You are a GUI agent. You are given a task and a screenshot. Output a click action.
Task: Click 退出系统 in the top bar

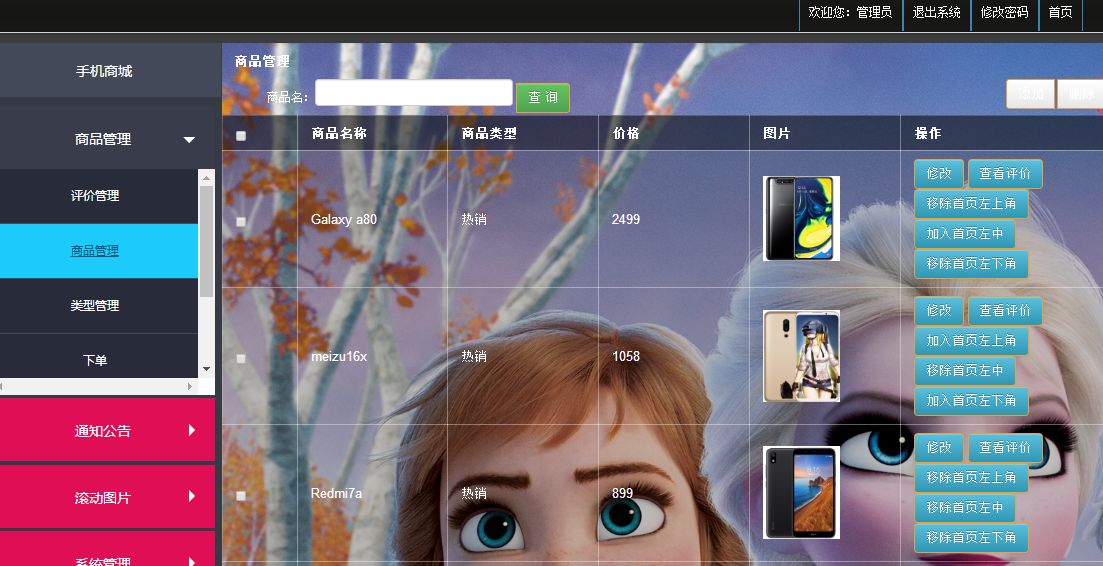pos(936,12)
